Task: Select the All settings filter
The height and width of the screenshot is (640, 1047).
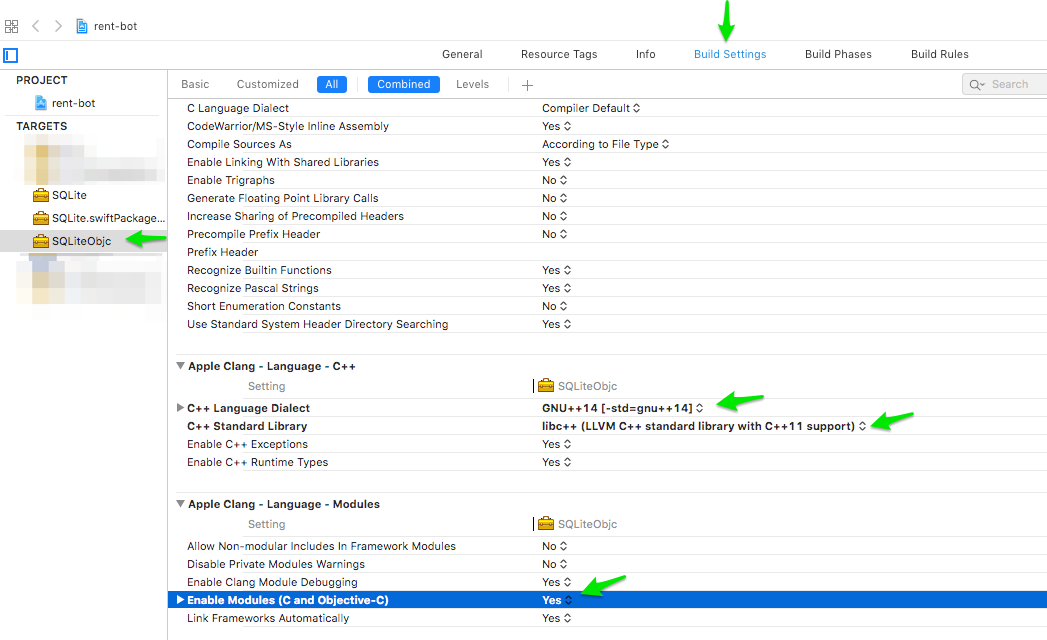Action: point(332,84)
